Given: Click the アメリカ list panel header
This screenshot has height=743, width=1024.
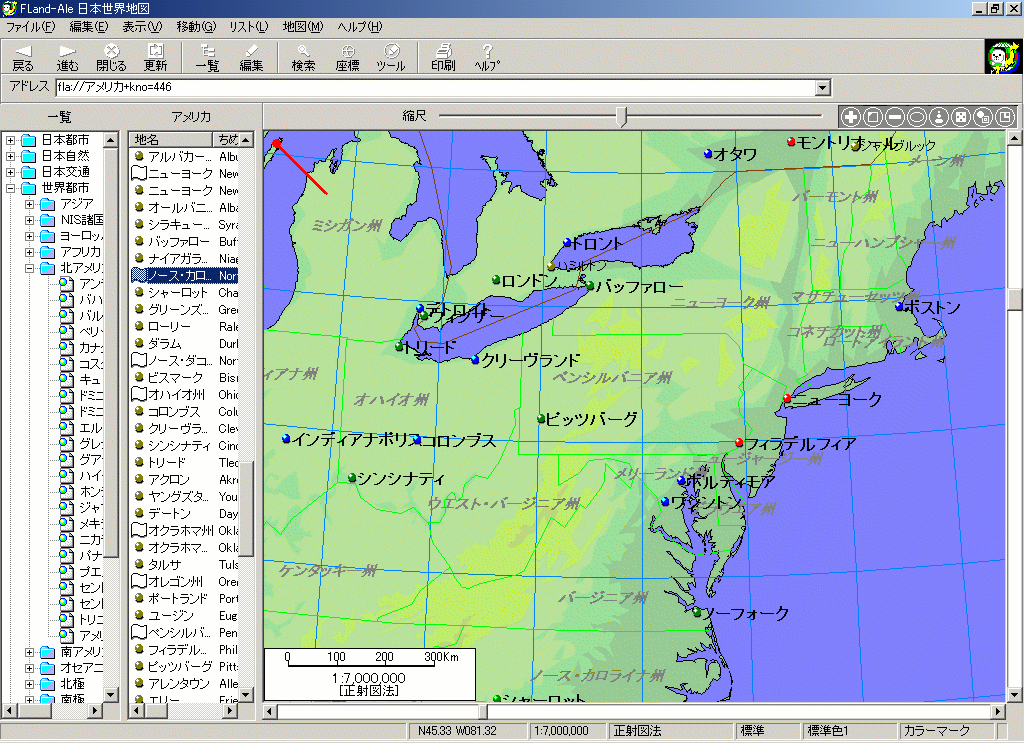Looking at the screenshot, I should (191, 116).
